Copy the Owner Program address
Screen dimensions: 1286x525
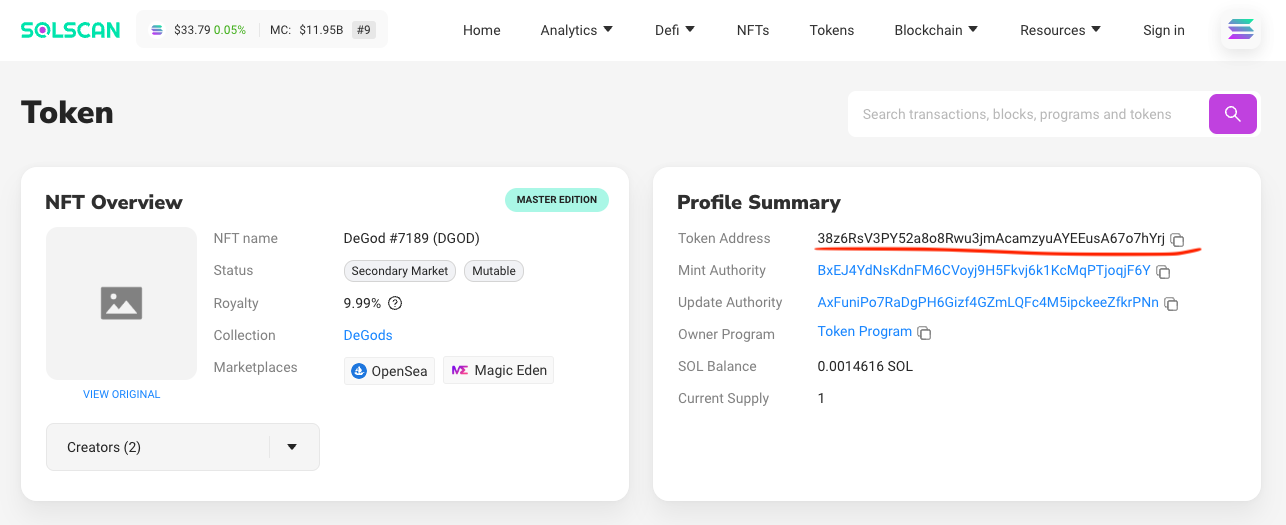pyautogui.click(x=924, y=333)
